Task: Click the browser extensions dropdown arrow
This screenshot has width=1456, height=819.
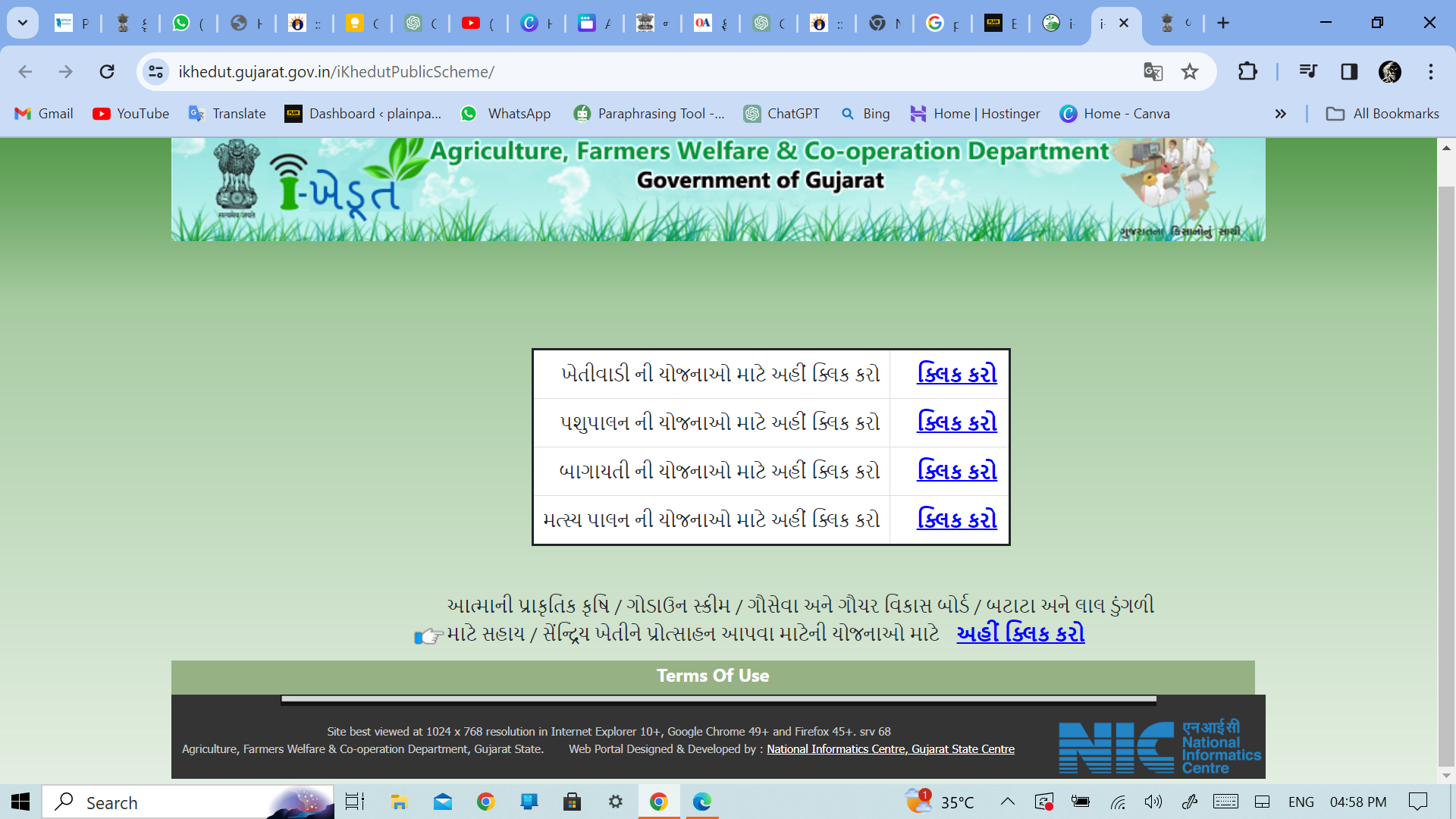Action: 1247,71
